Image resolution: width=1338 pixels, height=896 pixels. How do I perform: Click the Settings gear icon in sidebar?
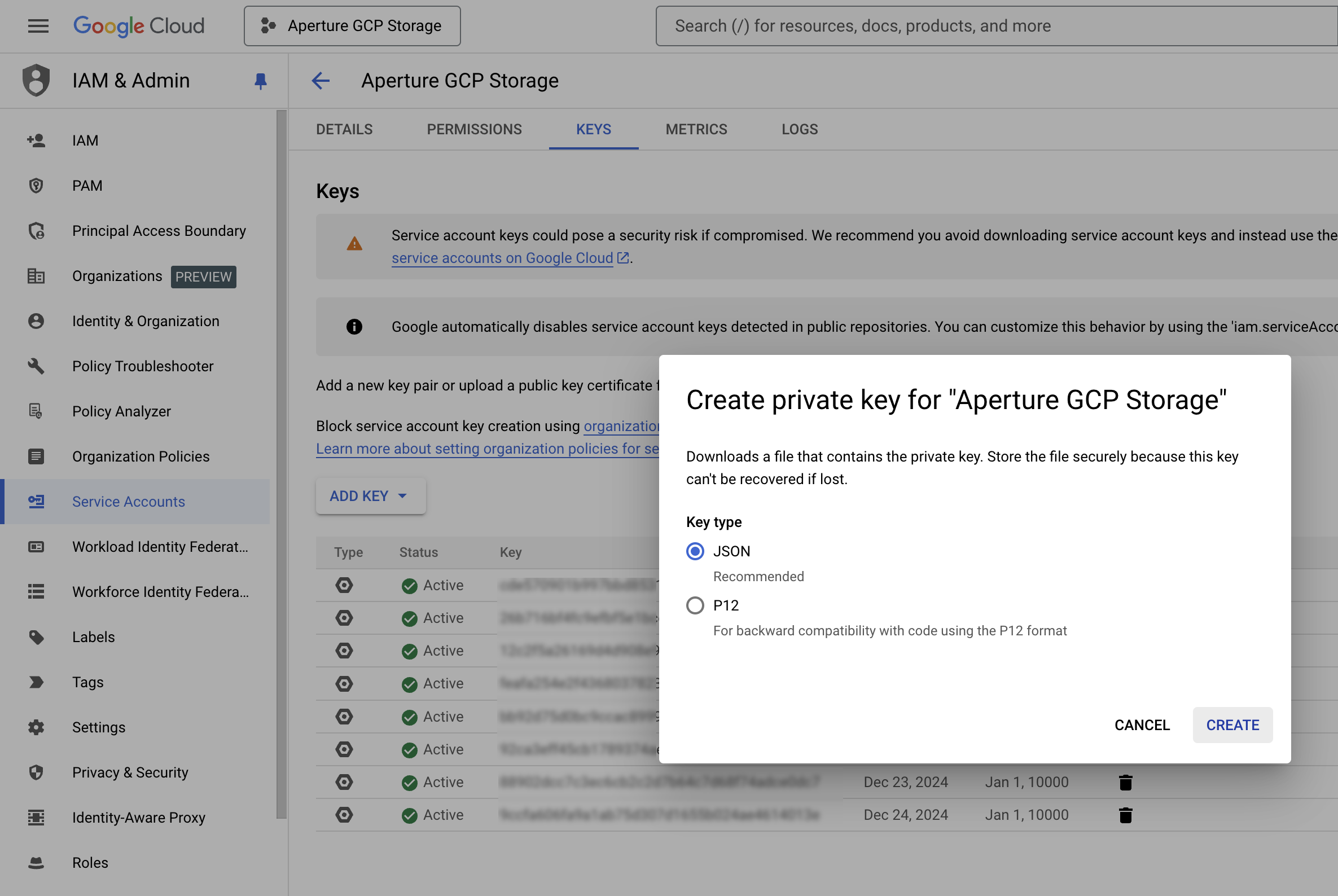point(36,727)
